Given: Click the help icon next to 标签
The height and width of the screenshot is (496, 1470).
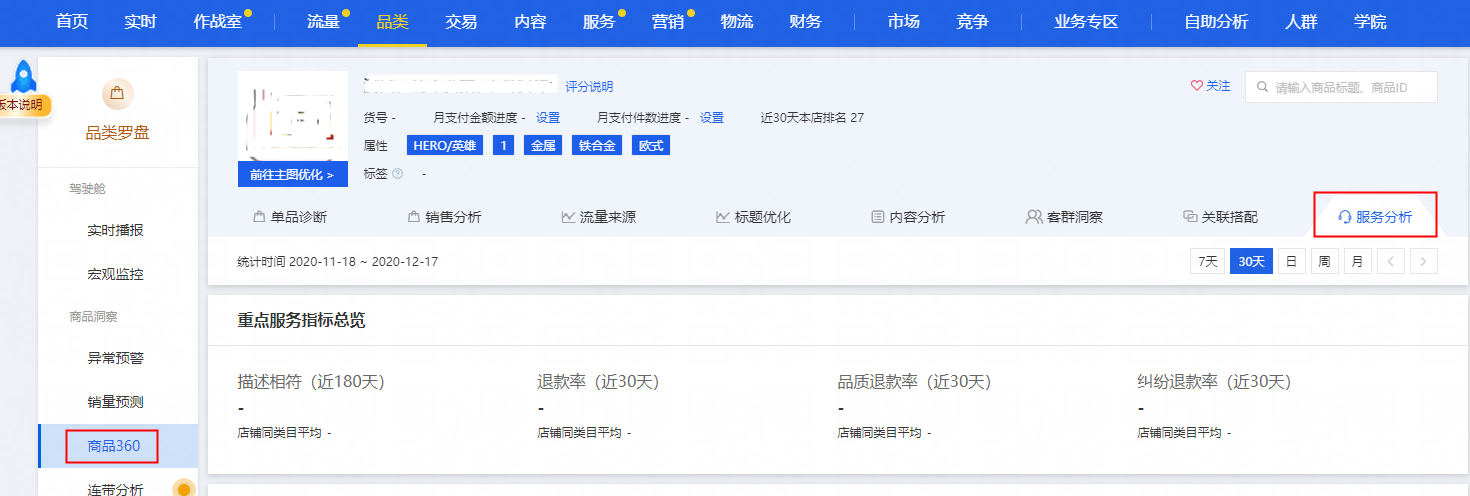Looking at the screenshot, I should click(x=398, y=174).
